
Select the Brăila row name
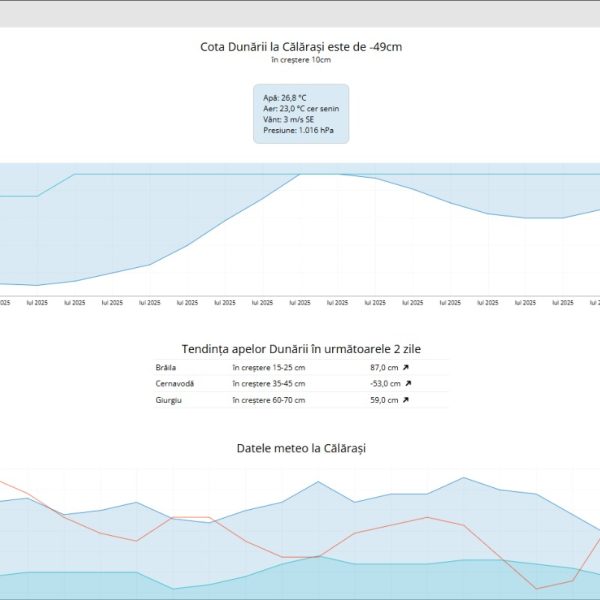[167, 367]
